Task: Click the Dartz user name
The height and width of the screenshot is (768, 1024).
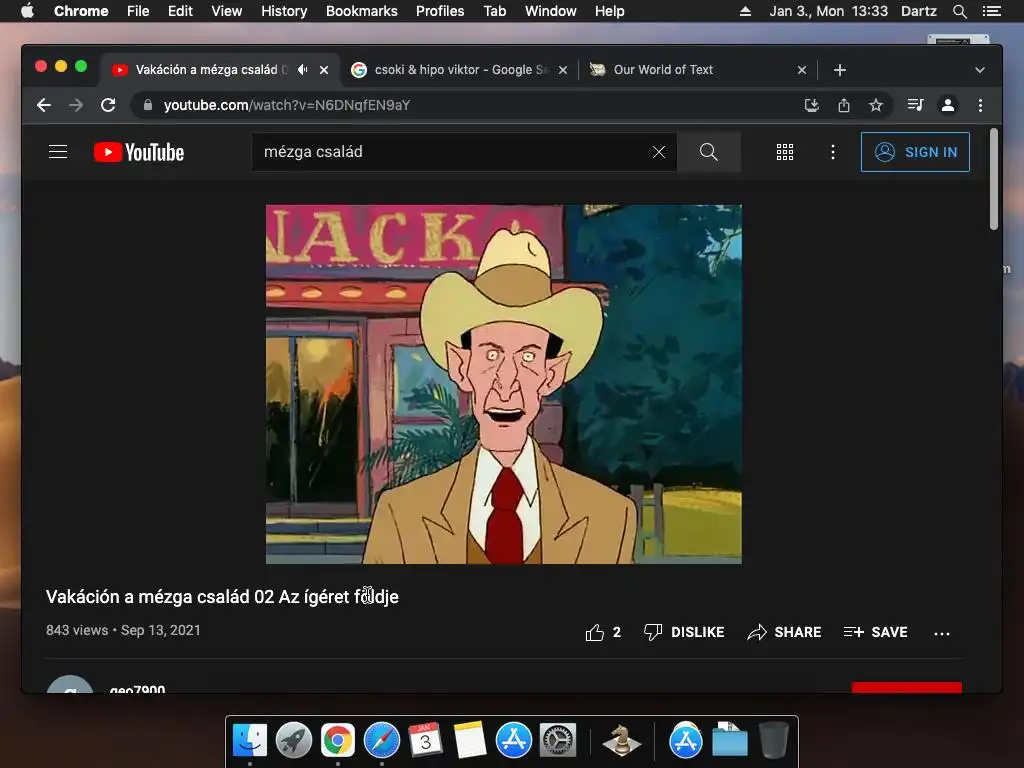Action: (918, 11)
